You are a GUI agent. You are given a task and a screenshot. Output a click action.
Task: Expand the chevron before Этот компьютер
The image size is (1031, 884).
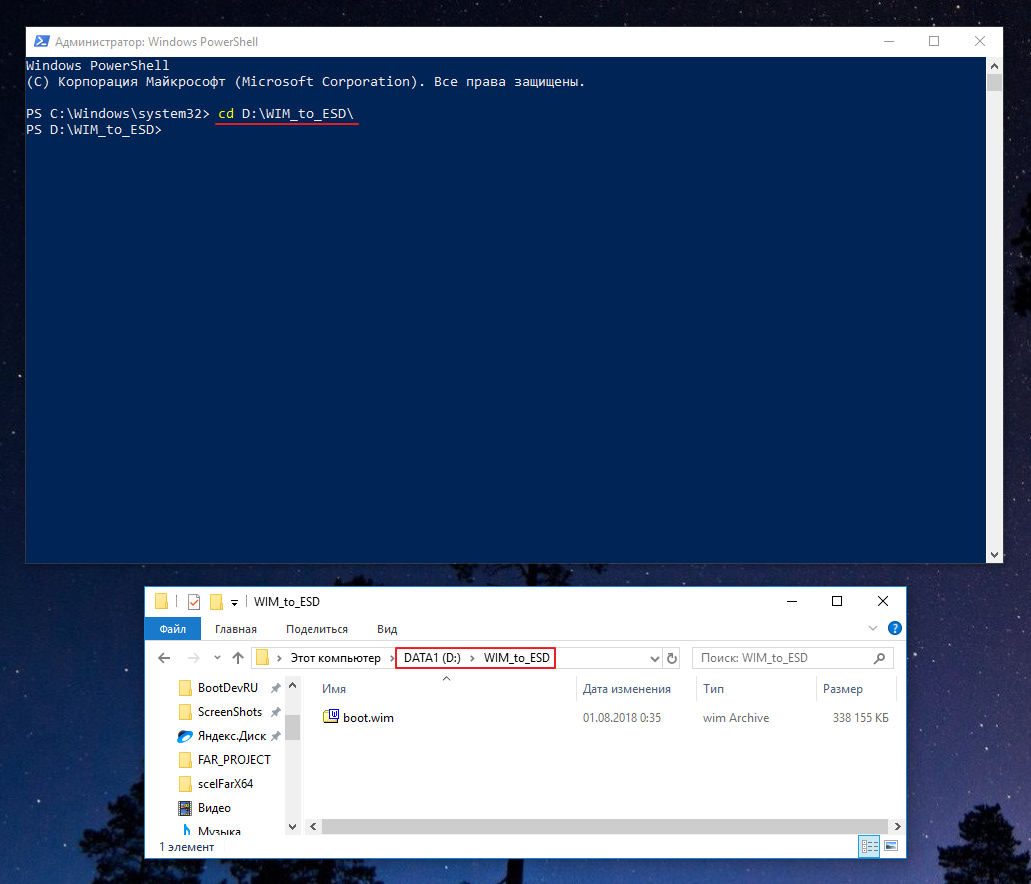(x=279, y=658)
